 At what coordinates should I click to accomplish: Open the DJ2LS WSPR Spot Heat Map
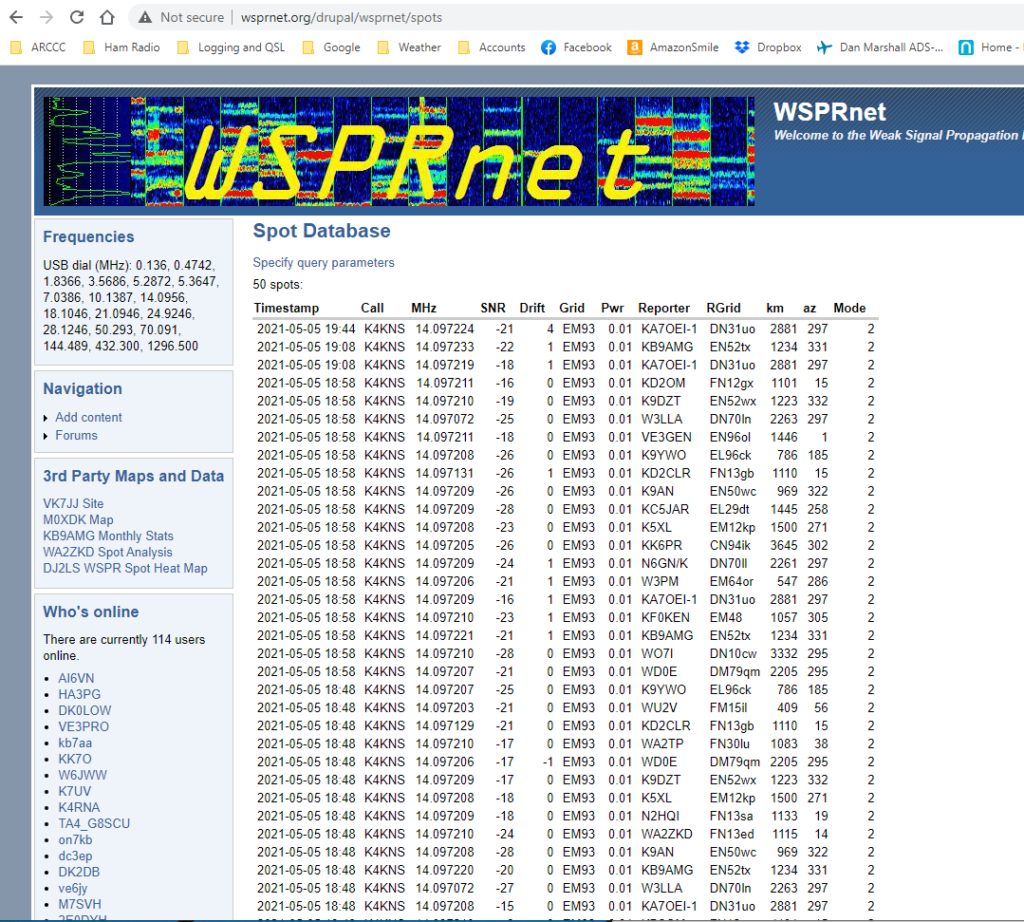[125, 568]
